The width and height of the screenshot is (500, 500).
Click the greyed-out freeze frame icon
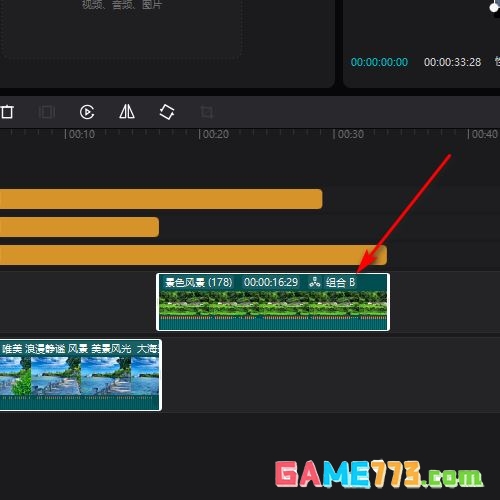47,112
